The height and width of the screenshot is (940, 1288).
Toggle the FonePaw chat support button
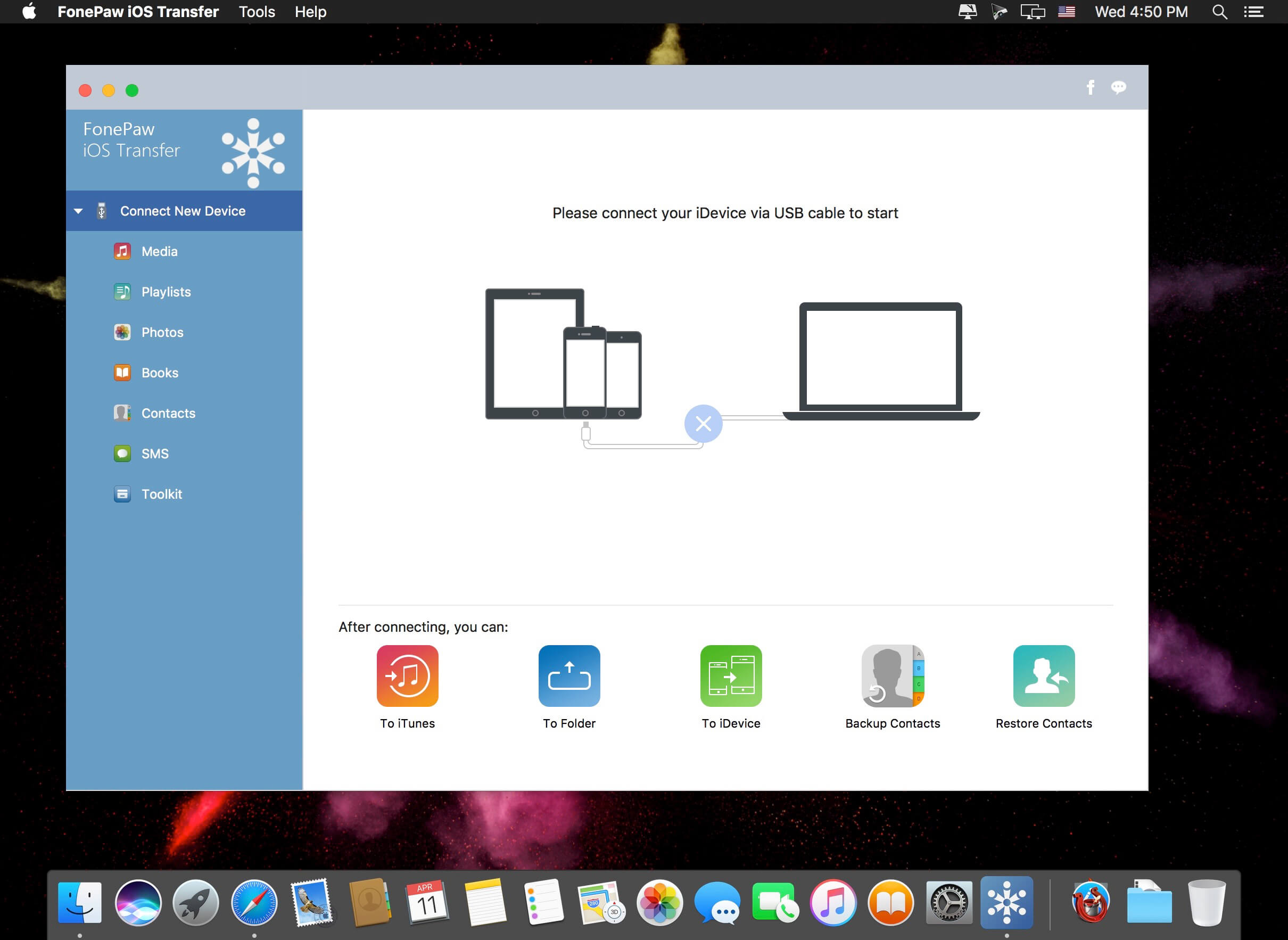[x=1119, y=89]
